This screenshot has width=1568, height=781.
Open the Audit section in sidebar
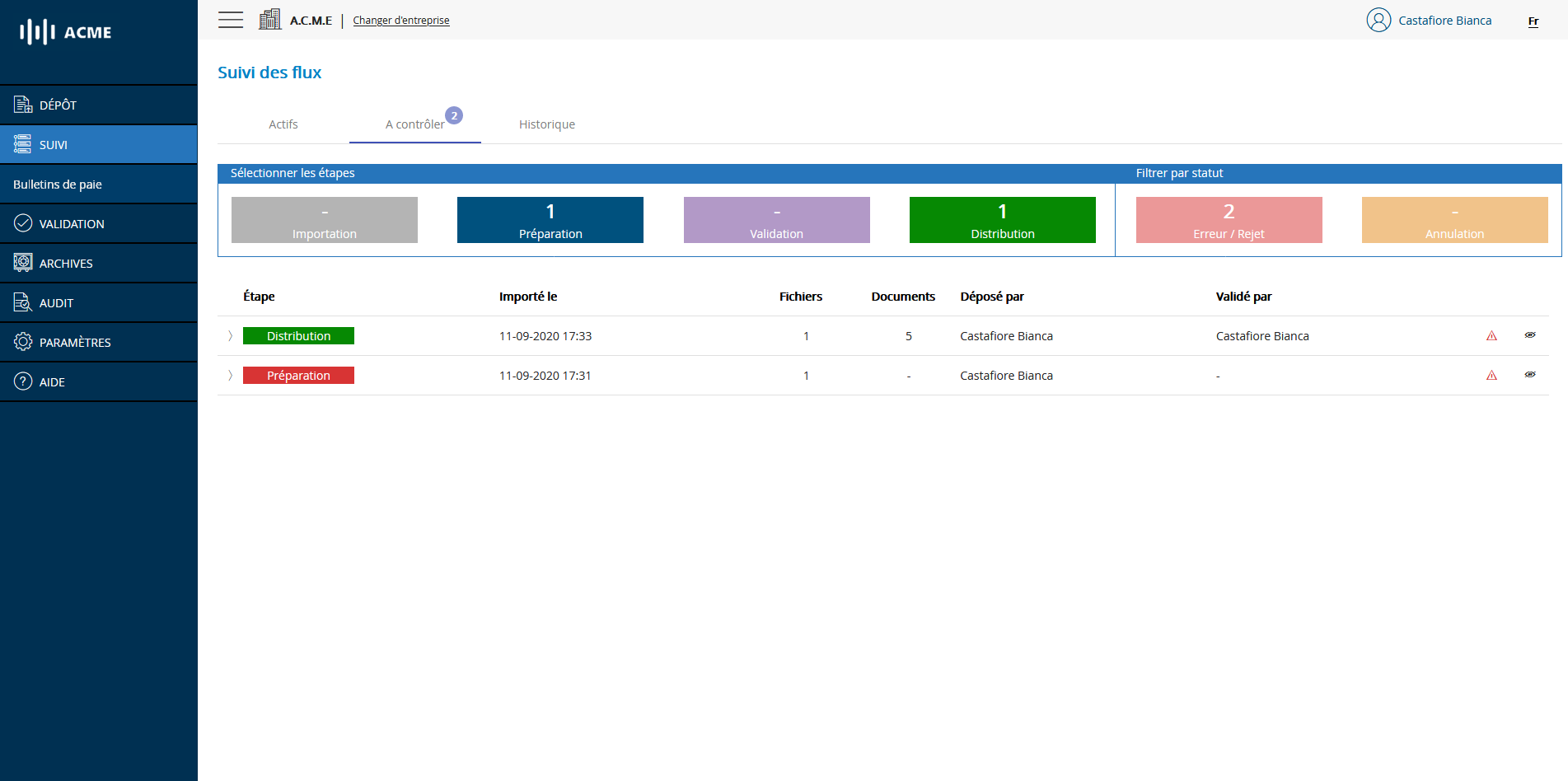tap(56, 303)
